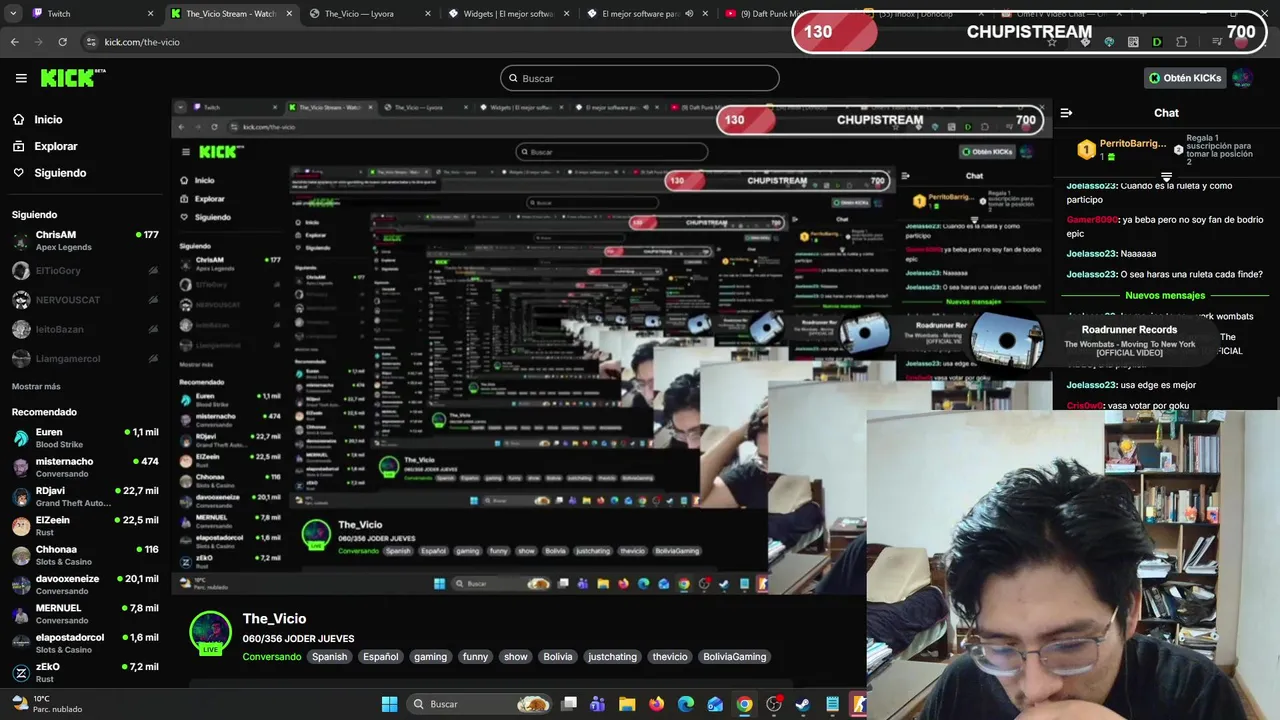
Task: Open recommended channel Euren
Action: click(85, 438)
